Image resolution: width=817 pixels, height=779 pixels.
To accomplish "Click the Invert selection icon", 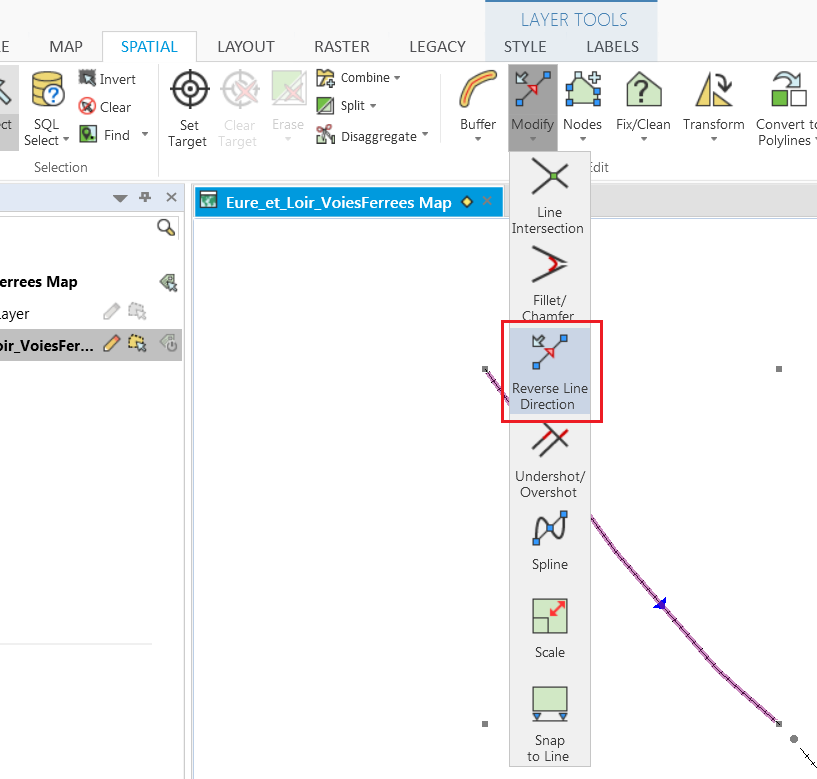I will coord(88,78).
